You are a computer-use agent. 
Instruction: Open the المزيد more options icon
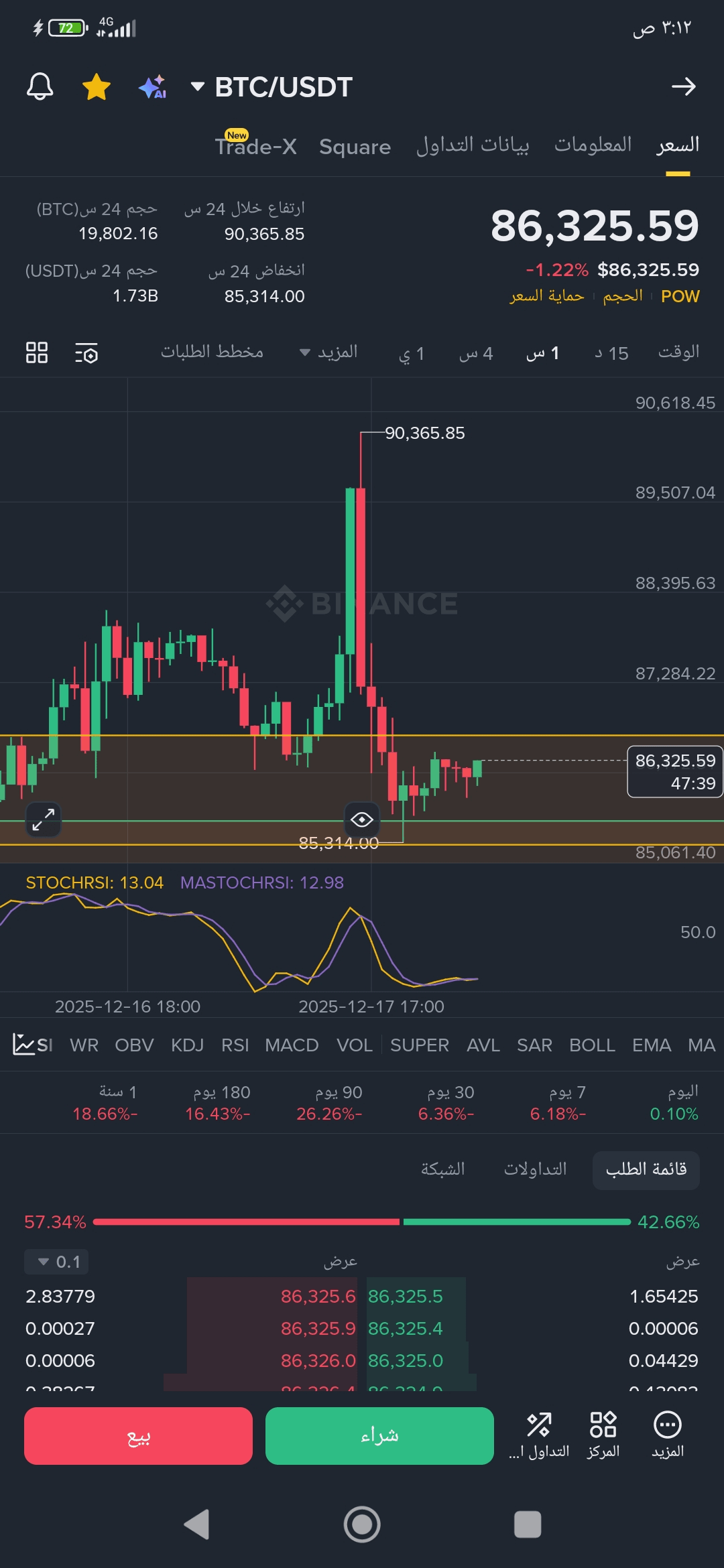[x=668, y=1435]
